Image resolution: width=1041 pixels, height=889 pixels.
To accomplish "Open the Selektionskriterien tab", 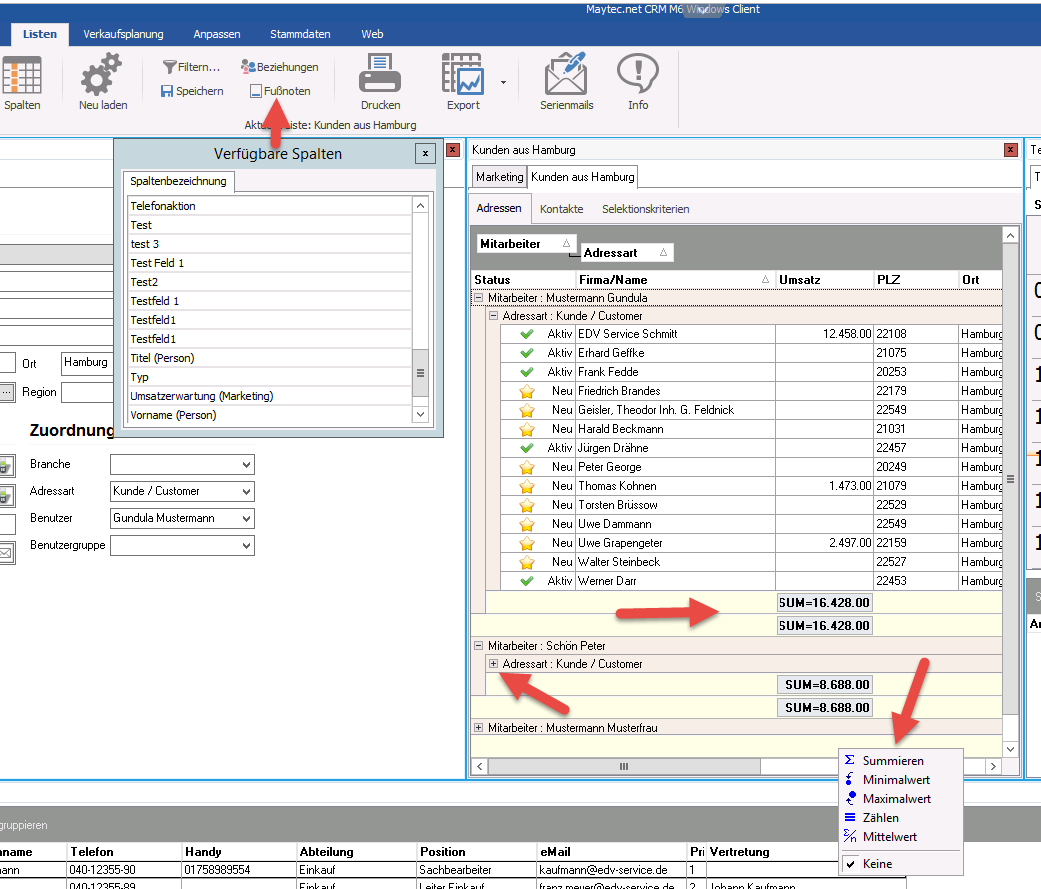I will (645, 209).
